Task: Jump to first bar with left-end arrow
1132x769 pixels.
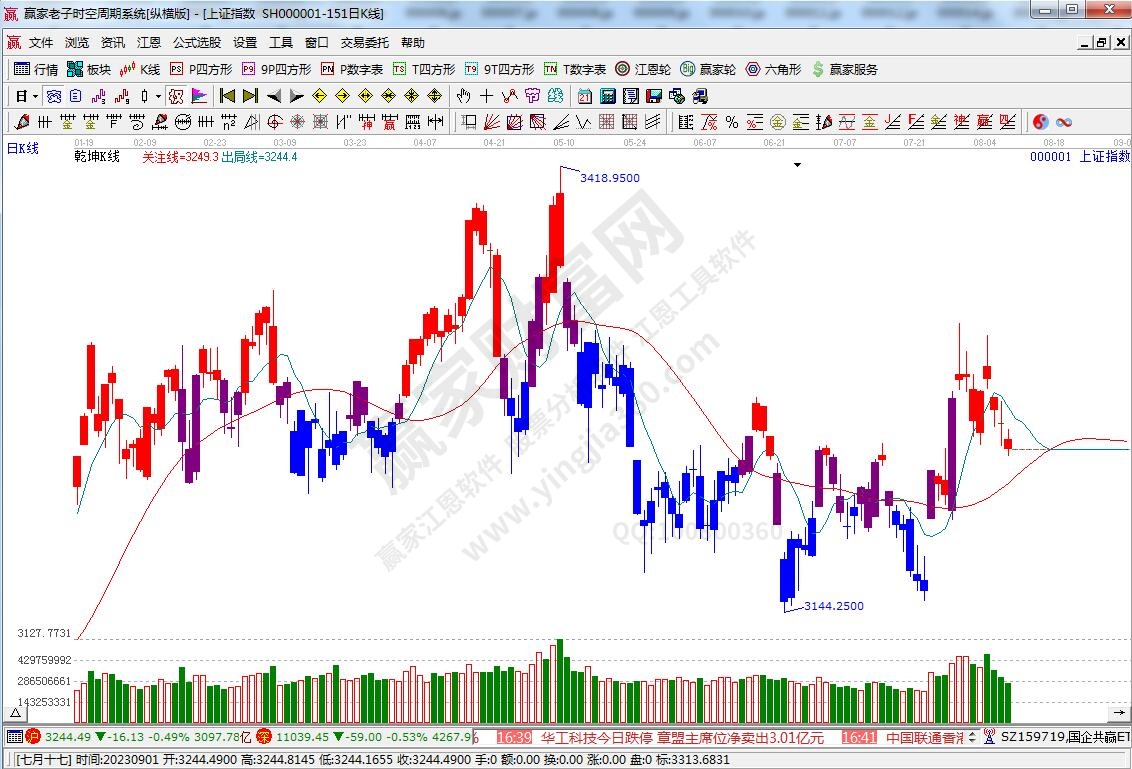Action: pos(227,96)
